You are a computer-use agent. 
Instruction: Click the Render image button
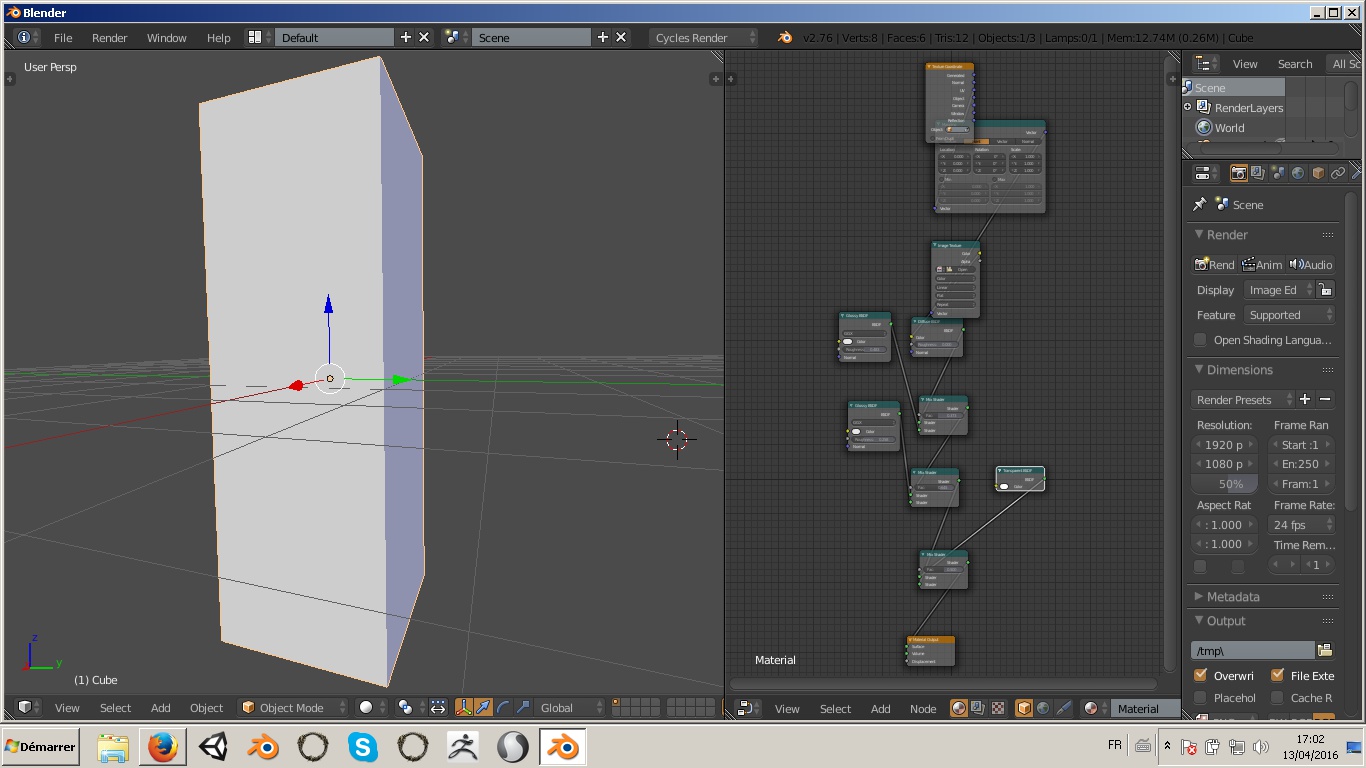[x=1215, y=264]
